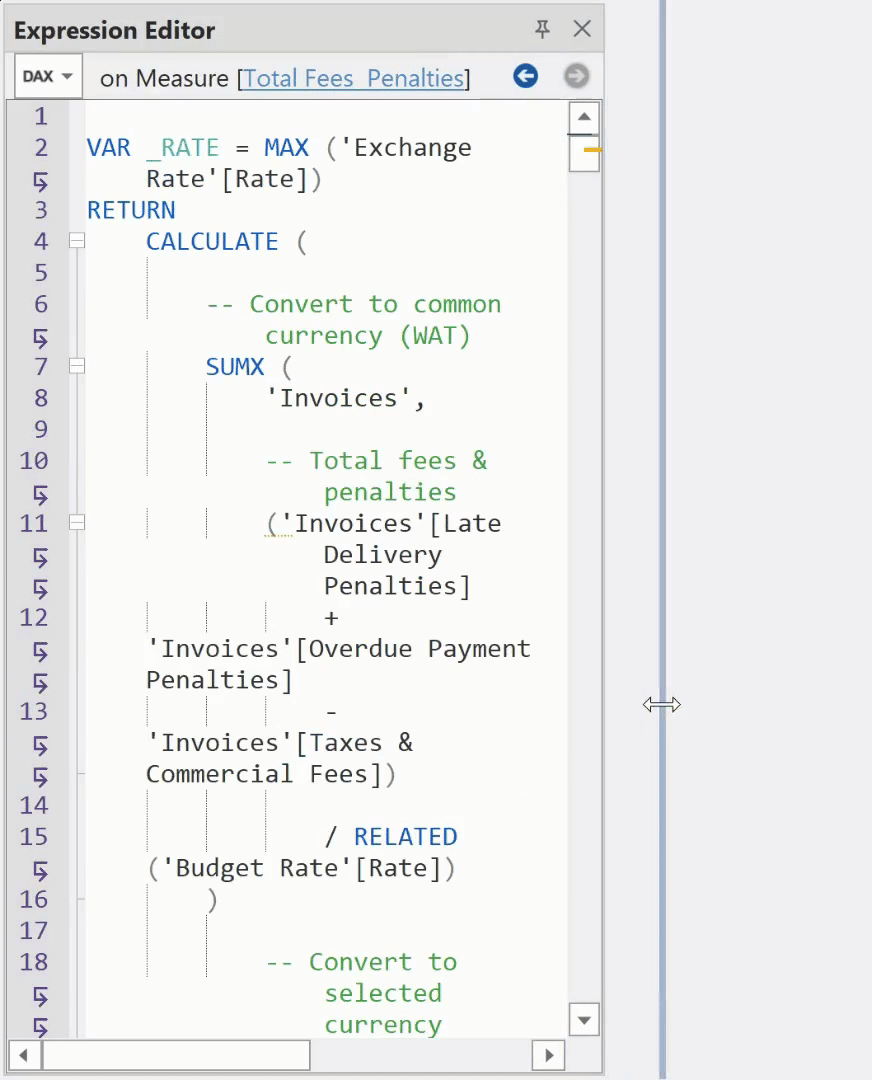Screen dimensions: 872x1080
Task: Click the 'Invoices', table reference on line 8
Action: 346,399
